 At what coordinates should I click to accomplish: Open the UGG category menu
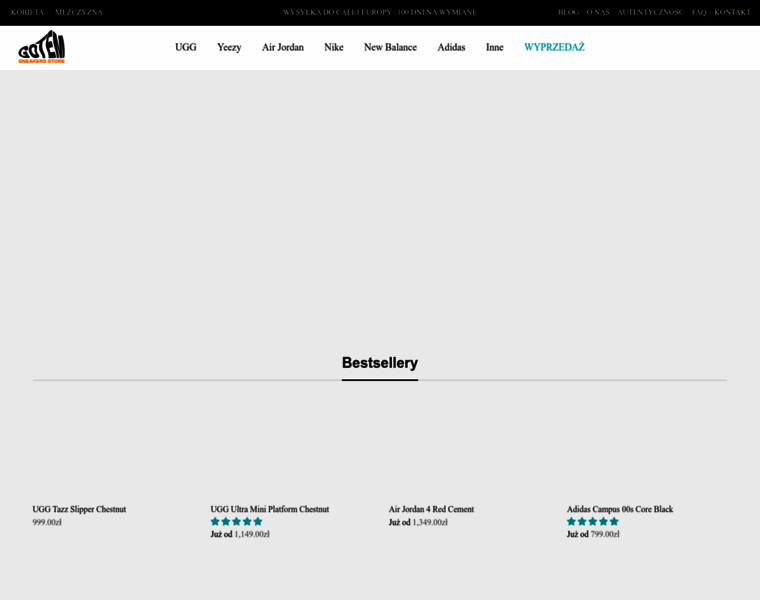(186, 47)
